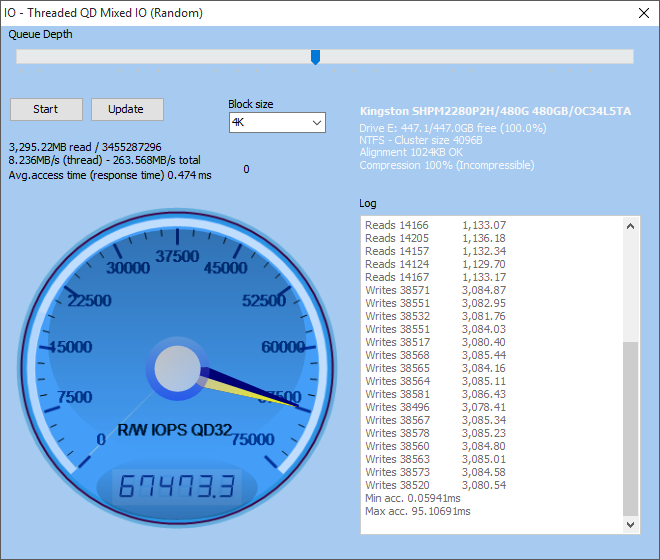
Task: Click the Queue Depth slider track right of the thumb
Action: pyautogui.click(x=476, y=56)
